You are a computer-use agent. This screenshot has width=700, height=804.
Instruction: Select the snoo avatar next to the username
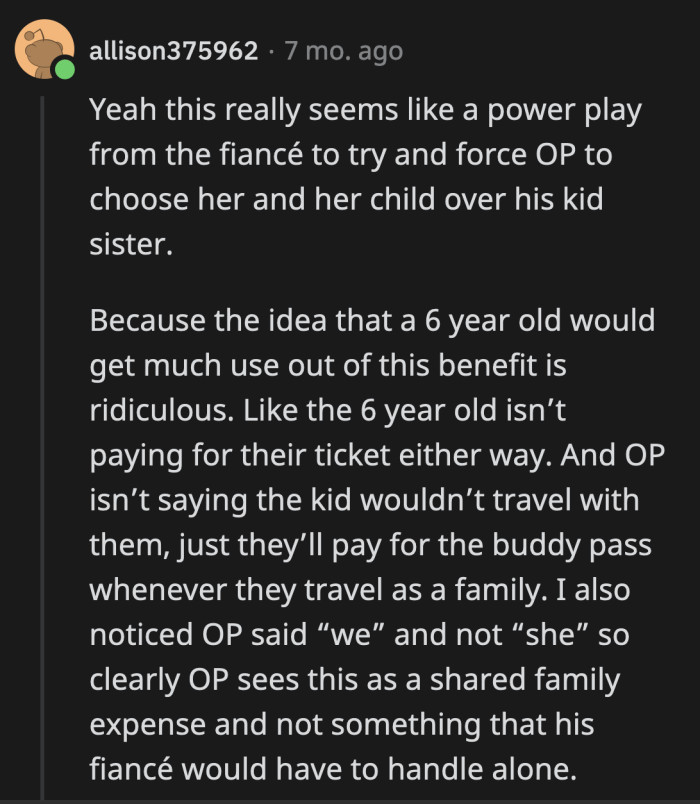(44, 48)
